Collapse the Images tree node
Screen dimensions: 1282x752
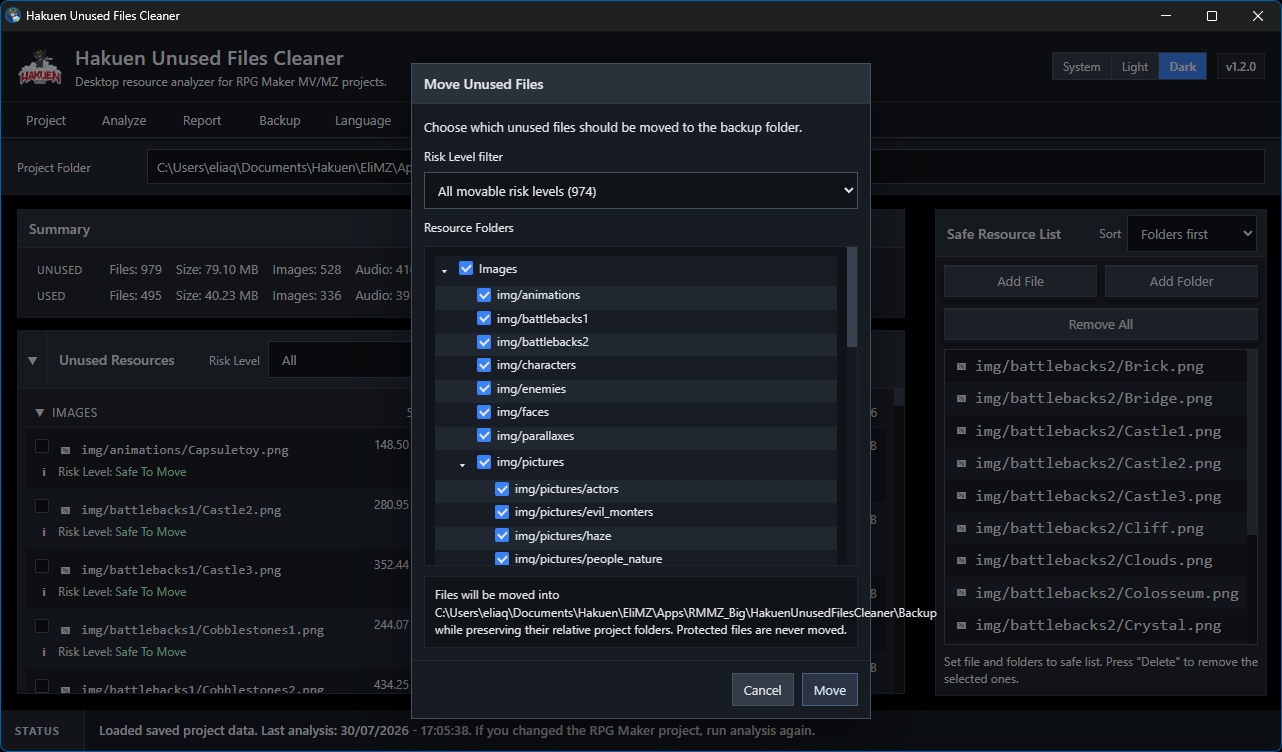tap(444, 270)
